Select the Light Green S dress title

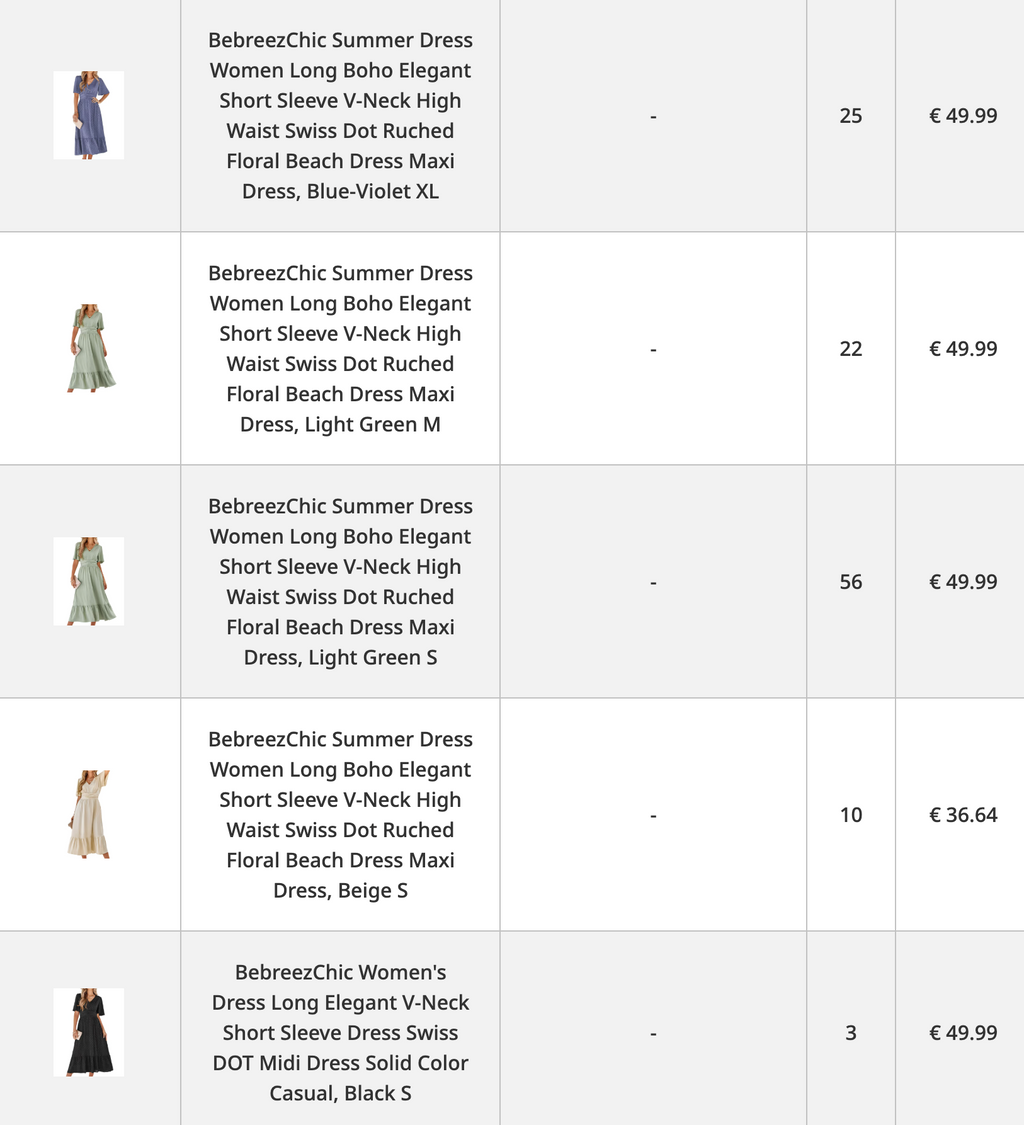(x=340, y=582)
